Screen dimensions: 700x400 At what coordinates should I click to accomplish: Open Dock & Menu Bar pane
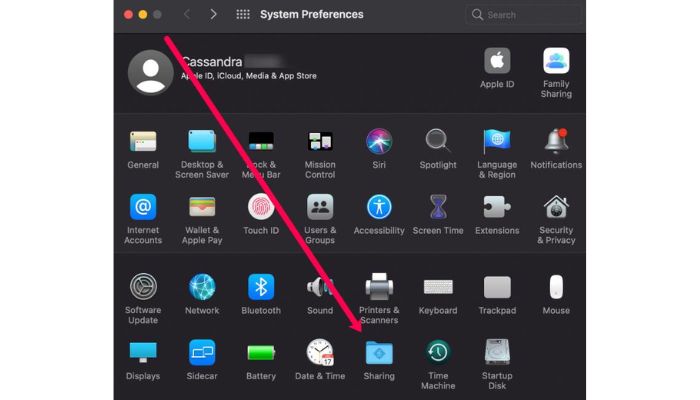tap(261, 142)
